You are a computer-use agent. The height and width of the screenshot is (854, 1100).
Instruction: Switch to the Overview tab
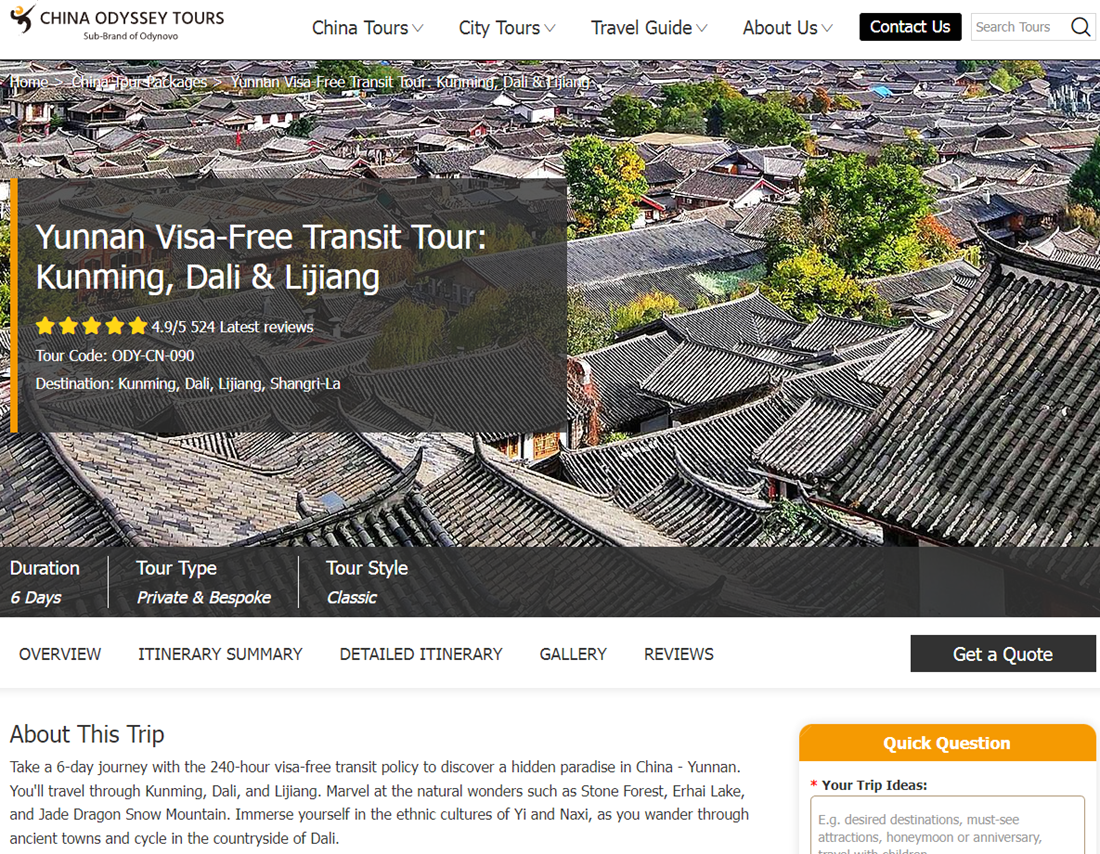point(60,654)
